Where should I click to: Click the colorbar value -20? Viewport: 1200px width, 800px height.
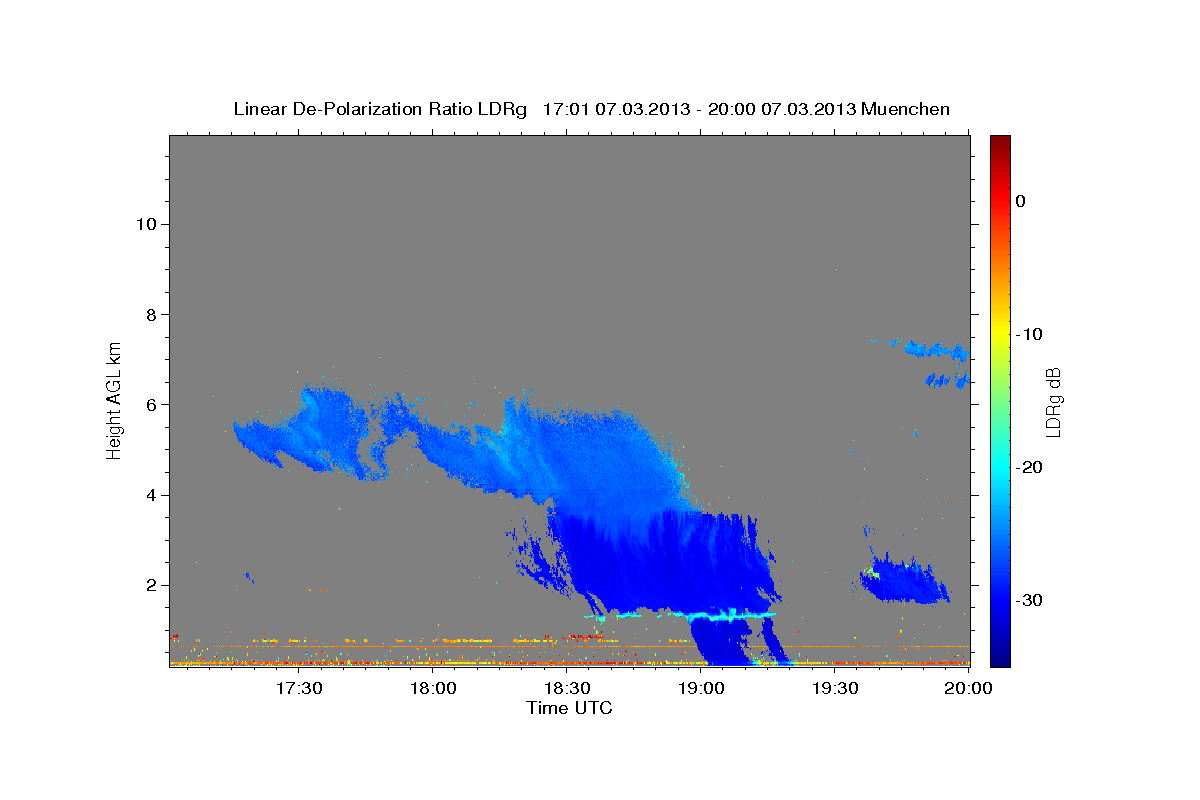coord(1028,467)
